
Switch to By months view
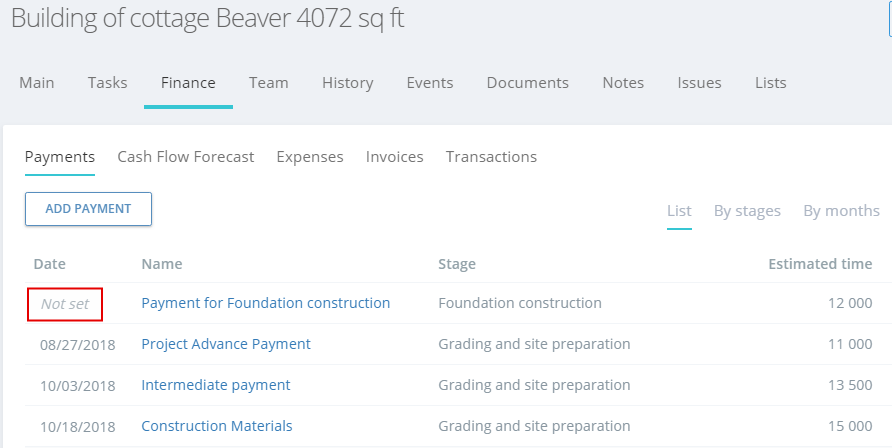pyautogui.click(x=841, y=211)
